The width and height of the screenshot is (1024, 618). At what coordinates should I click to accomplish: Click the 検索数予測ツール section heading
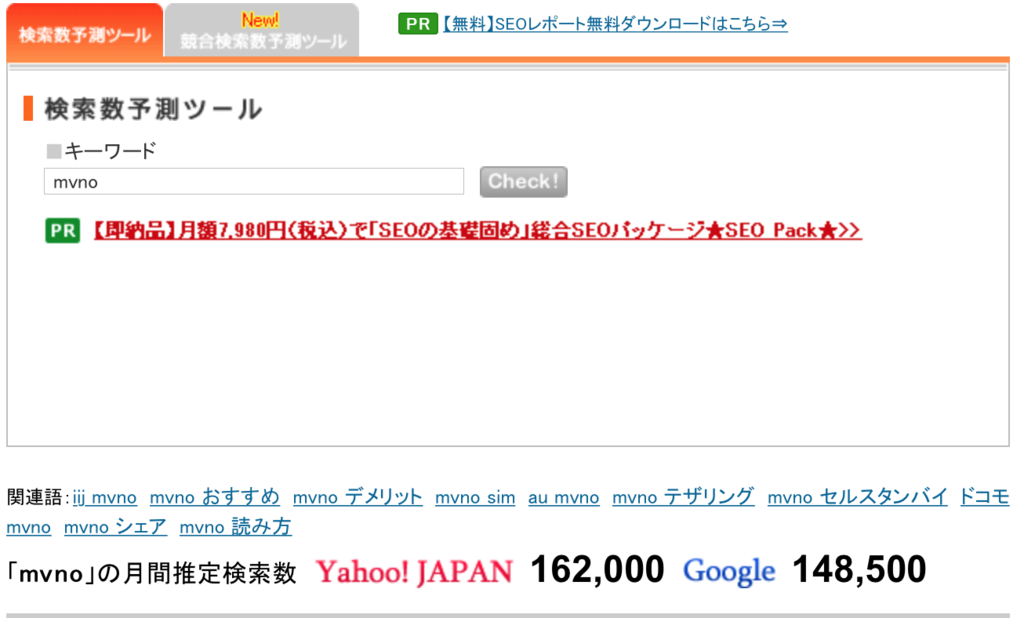pos(153,109)
